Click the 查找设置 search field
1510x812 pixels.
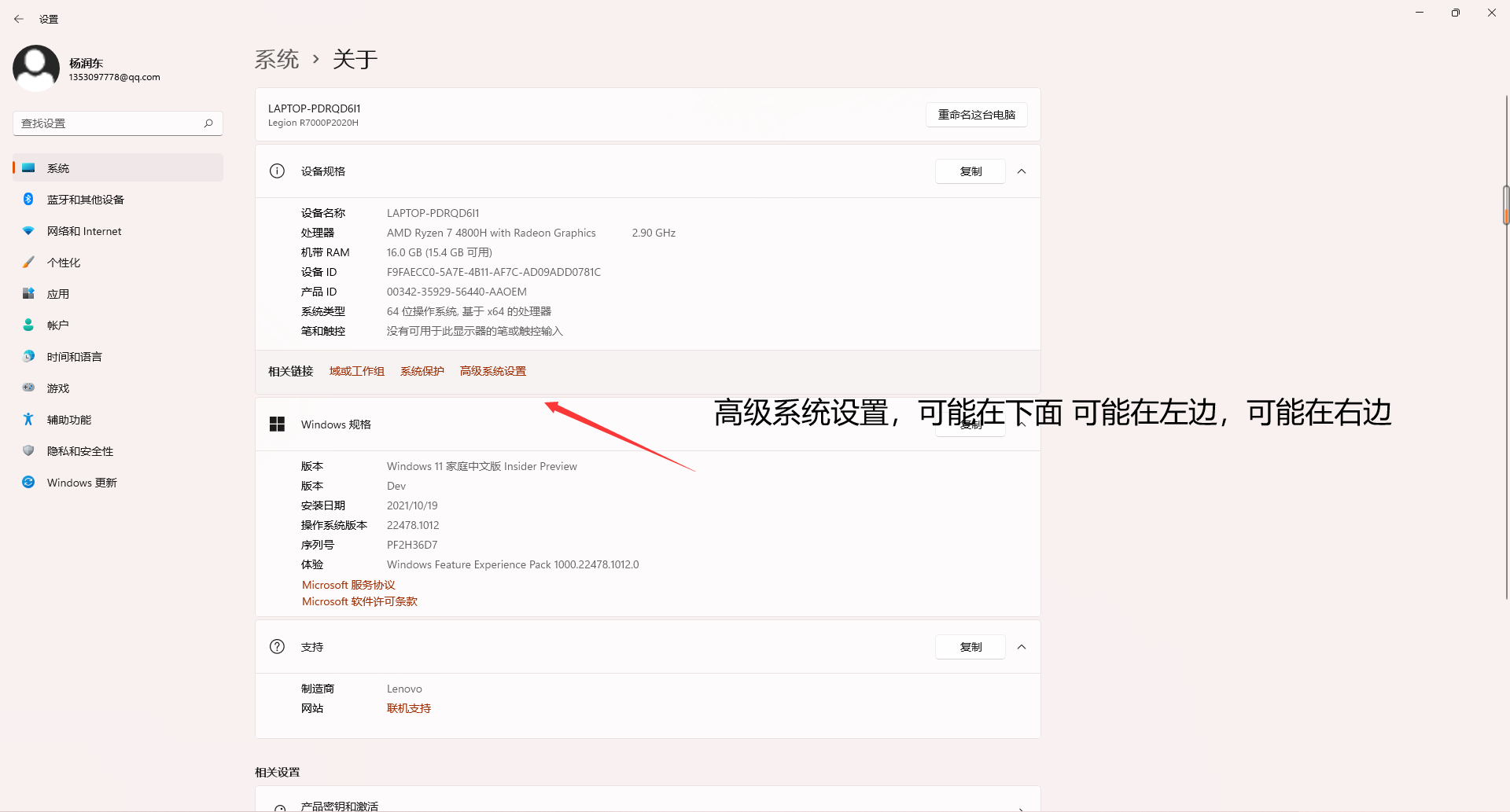[x=118, y=123]
